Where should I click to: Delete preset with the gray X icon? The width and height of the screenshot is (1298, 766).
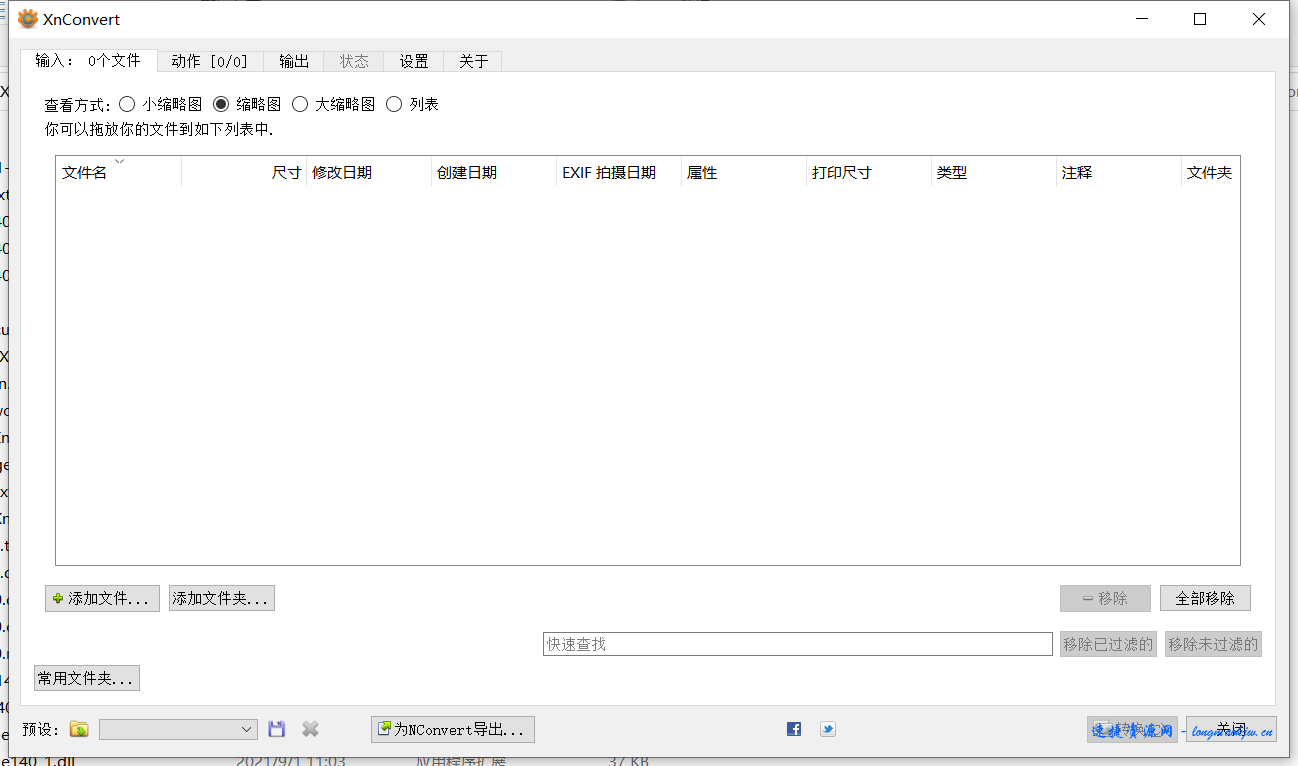click(x=311, y=729)
